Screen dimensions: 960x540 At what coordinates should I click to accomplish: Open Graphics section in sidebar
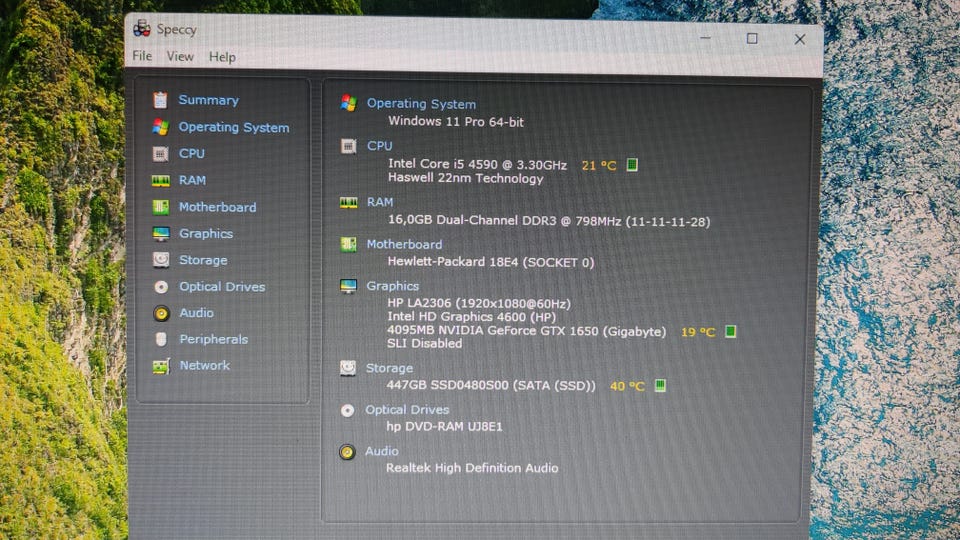(206, 234)
